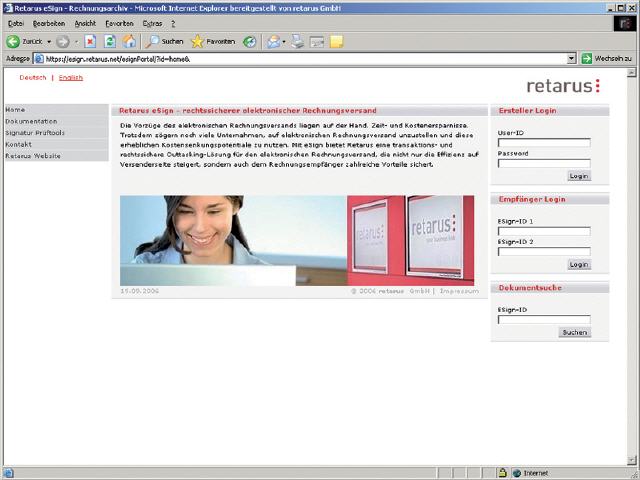Open Favoriten star toolbar button

(213, 41)
